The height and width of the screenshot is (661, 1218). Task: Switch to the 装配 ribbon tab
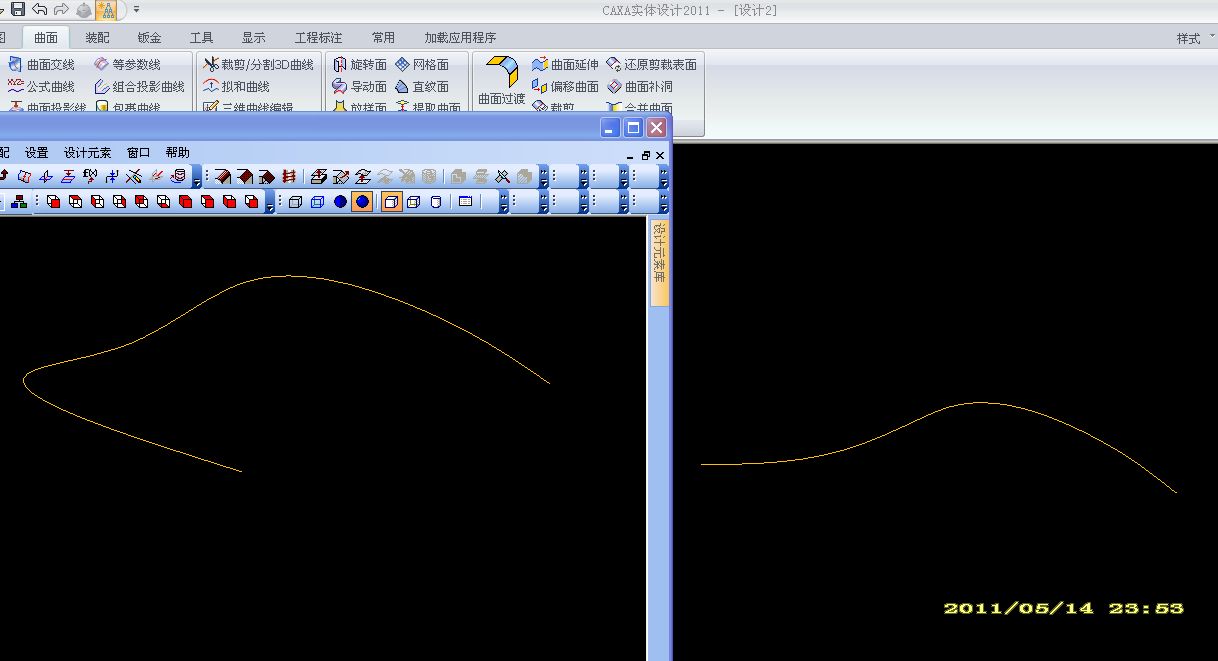pyautogui.click(x=97, y=38)
